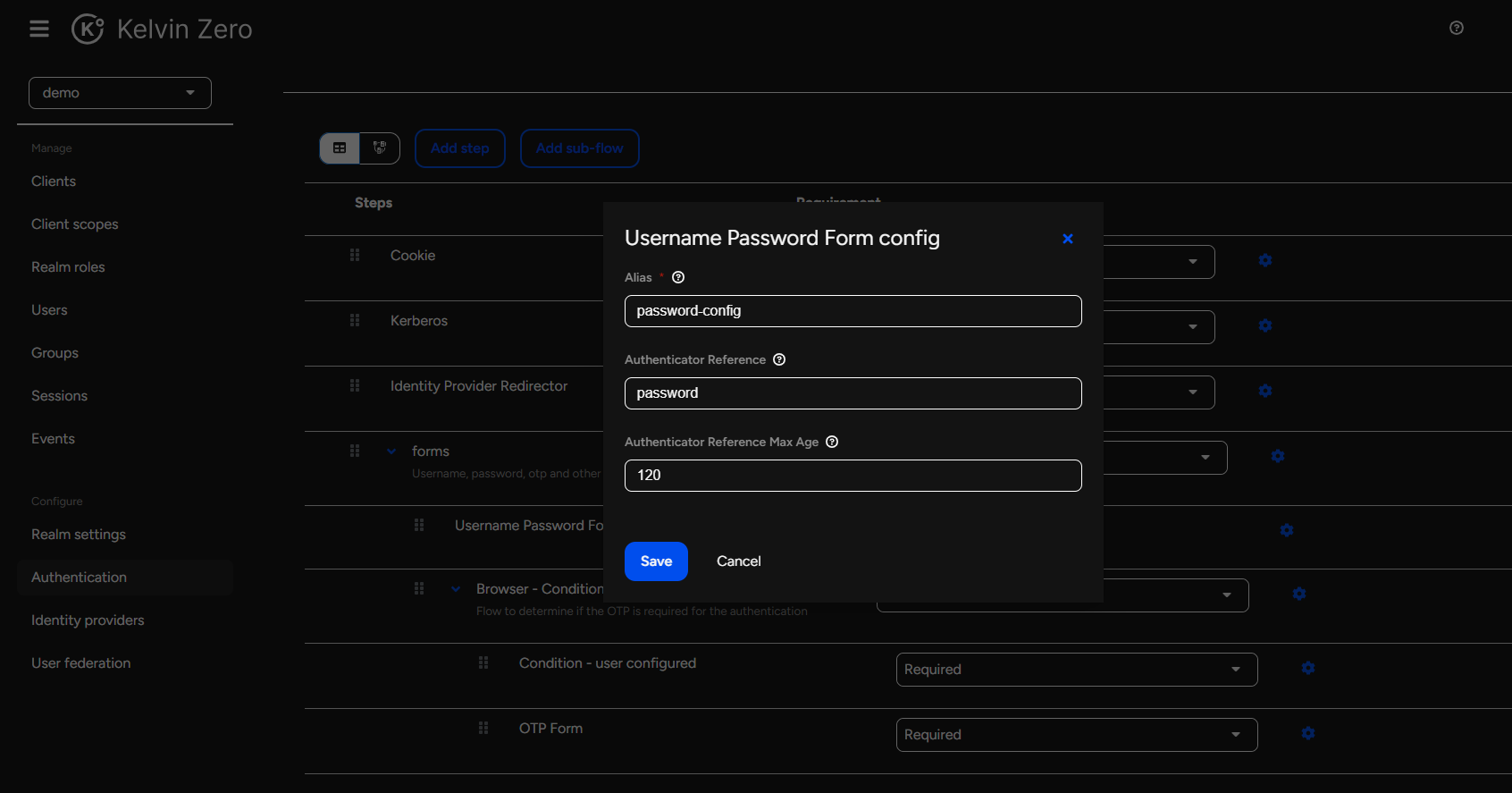The height and width of the screenshot is (793, 1512).
Task: Open settings gear for Condition user configured
Action: pos(1308,668)
